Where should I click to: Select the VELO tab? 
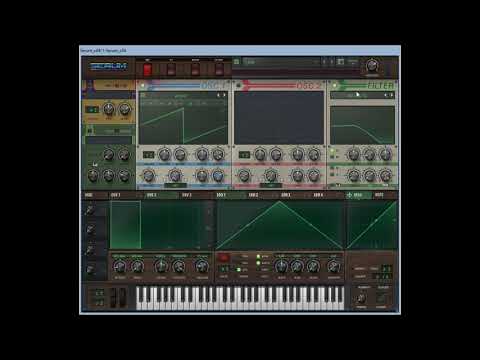[x=358, y=195]
